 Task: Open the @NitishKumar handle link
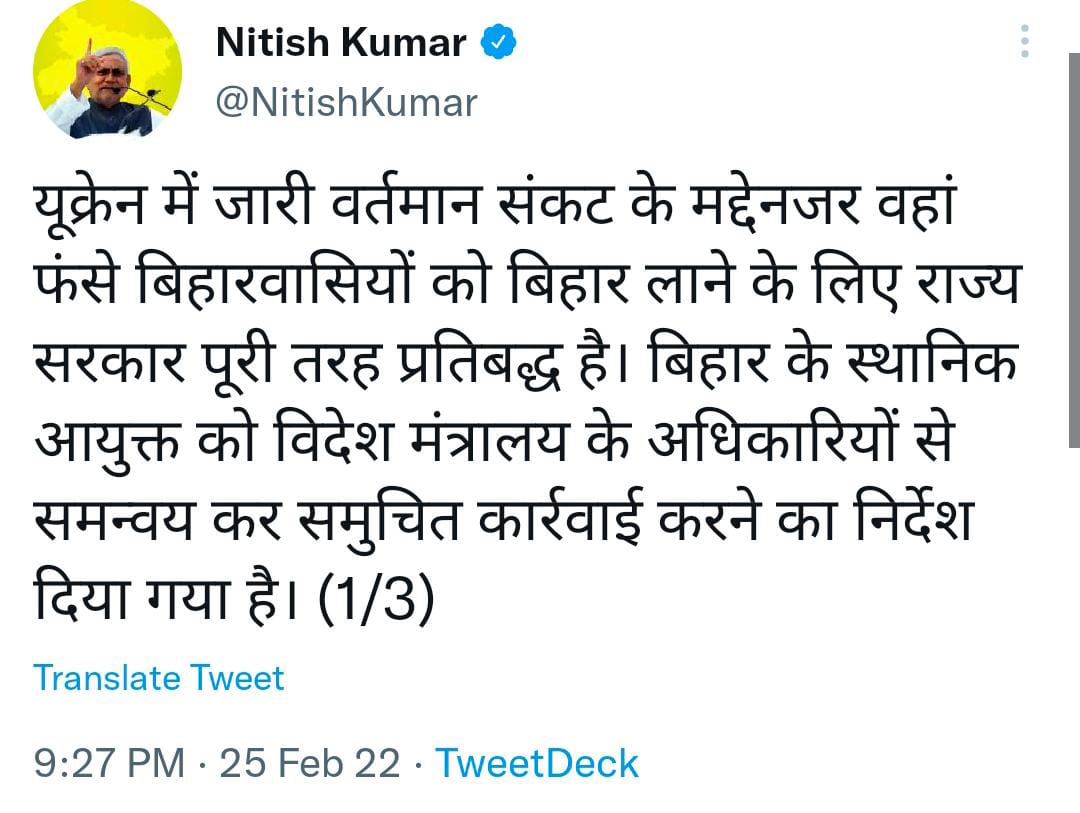click(x=346, y=103)
